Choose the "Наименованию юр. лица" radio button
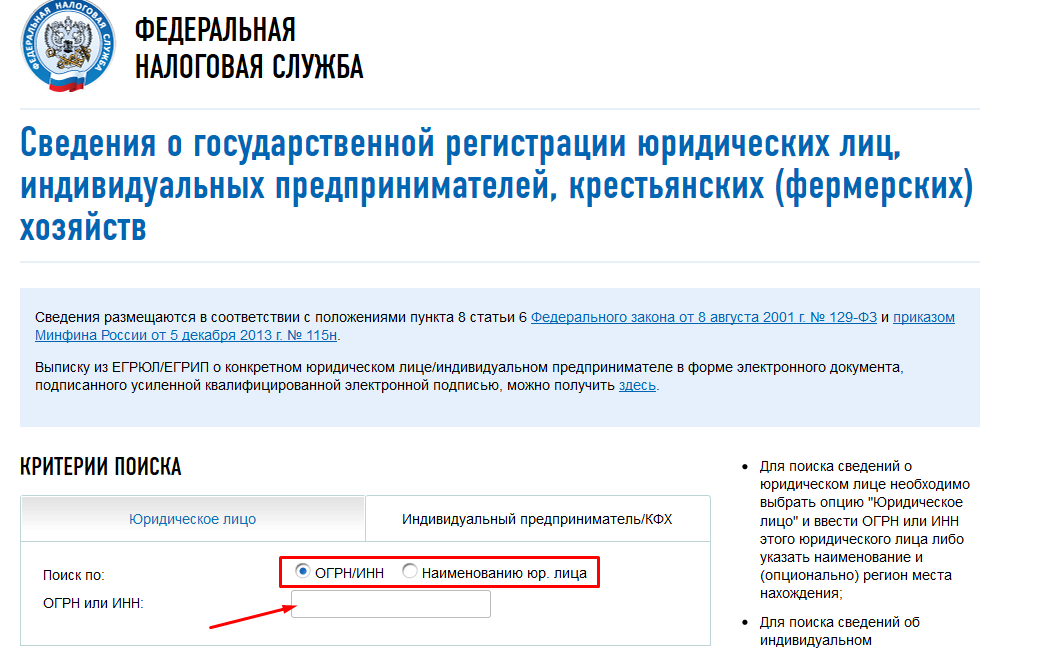The height and width of the screenshot is (650, 1045). pyautogui.click(x=410, y=572)
